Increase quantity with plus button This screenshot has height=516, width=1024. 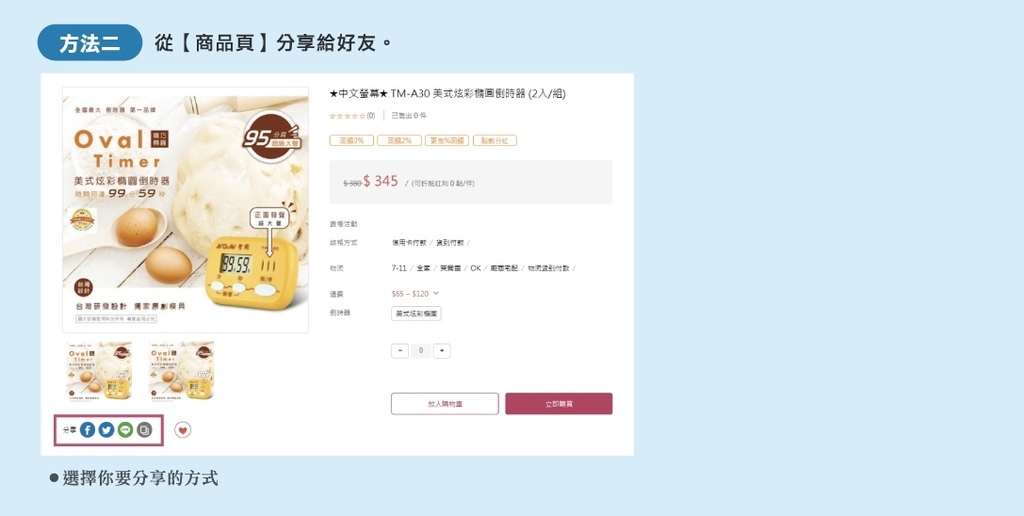coord(441,351)
